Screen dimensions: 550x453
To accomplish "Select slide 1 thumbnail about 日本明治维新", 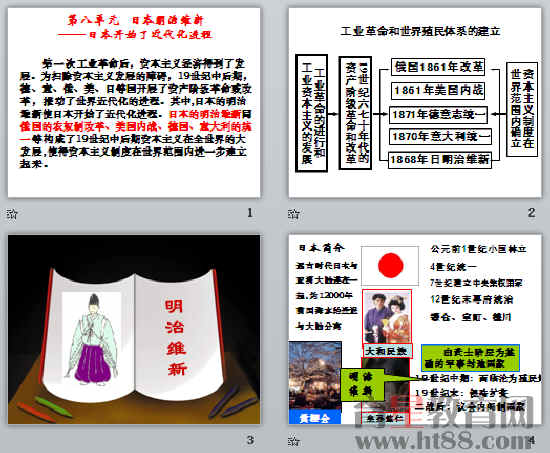I will click(134, 102).
